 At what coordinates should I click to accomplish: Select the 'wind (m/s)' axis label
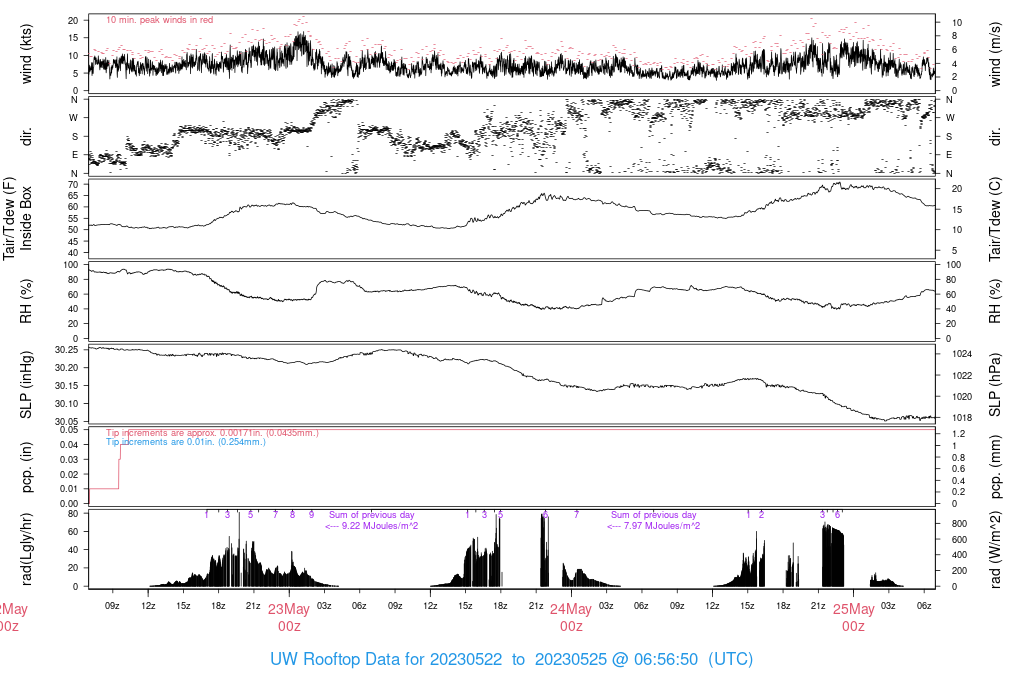coord(995,54)
